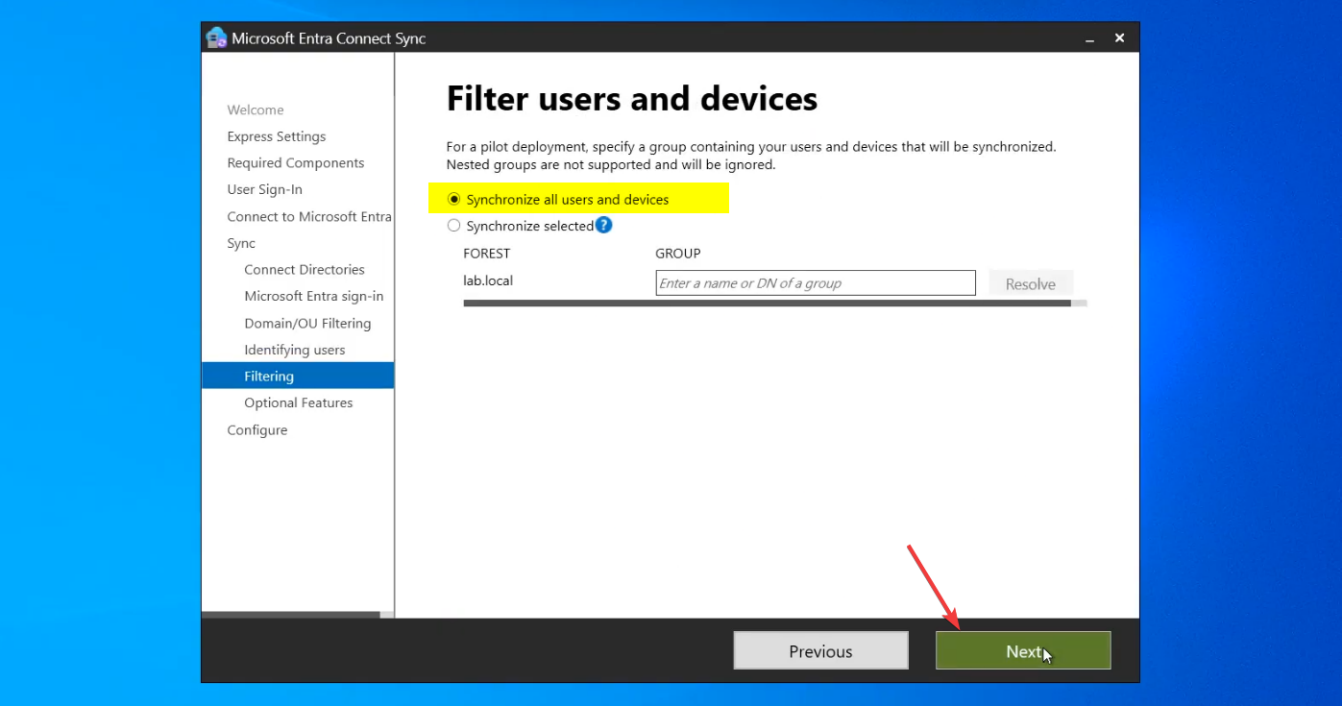Select the Identifying users sub-step

pyautogui.click(x=294, y=350)
